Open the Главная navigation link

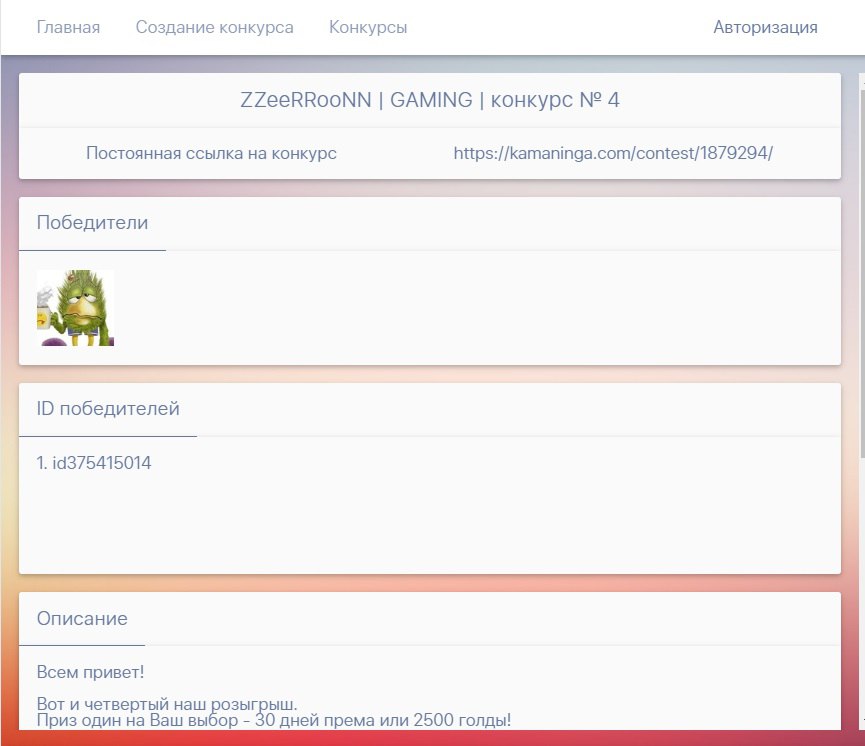tap(68, 27)
